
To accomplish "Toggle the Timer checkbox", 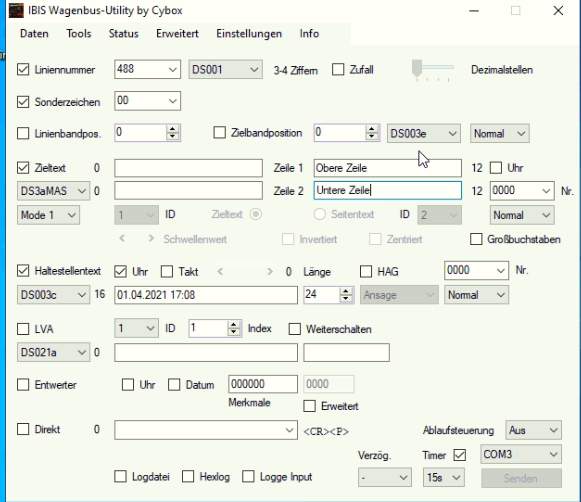I will [x=460, y=455].
